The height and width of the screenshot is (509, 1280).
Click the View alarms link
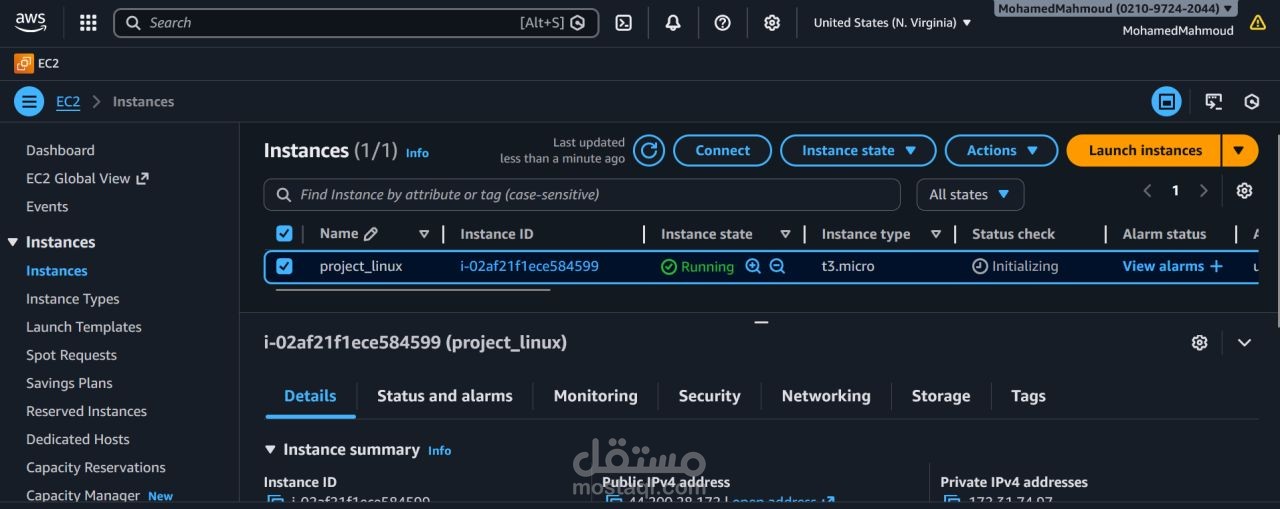click(1163, 266)
